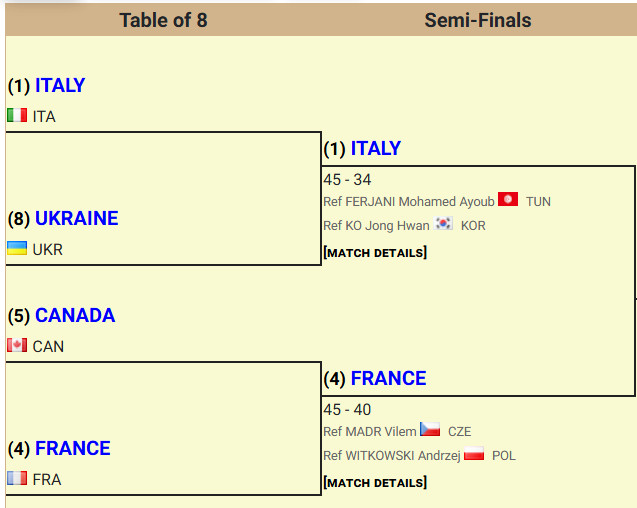Click the Korea flag beside referee KO
Image resolution: width=637 pixels, height=508 pixels.
tap(443, 225)
